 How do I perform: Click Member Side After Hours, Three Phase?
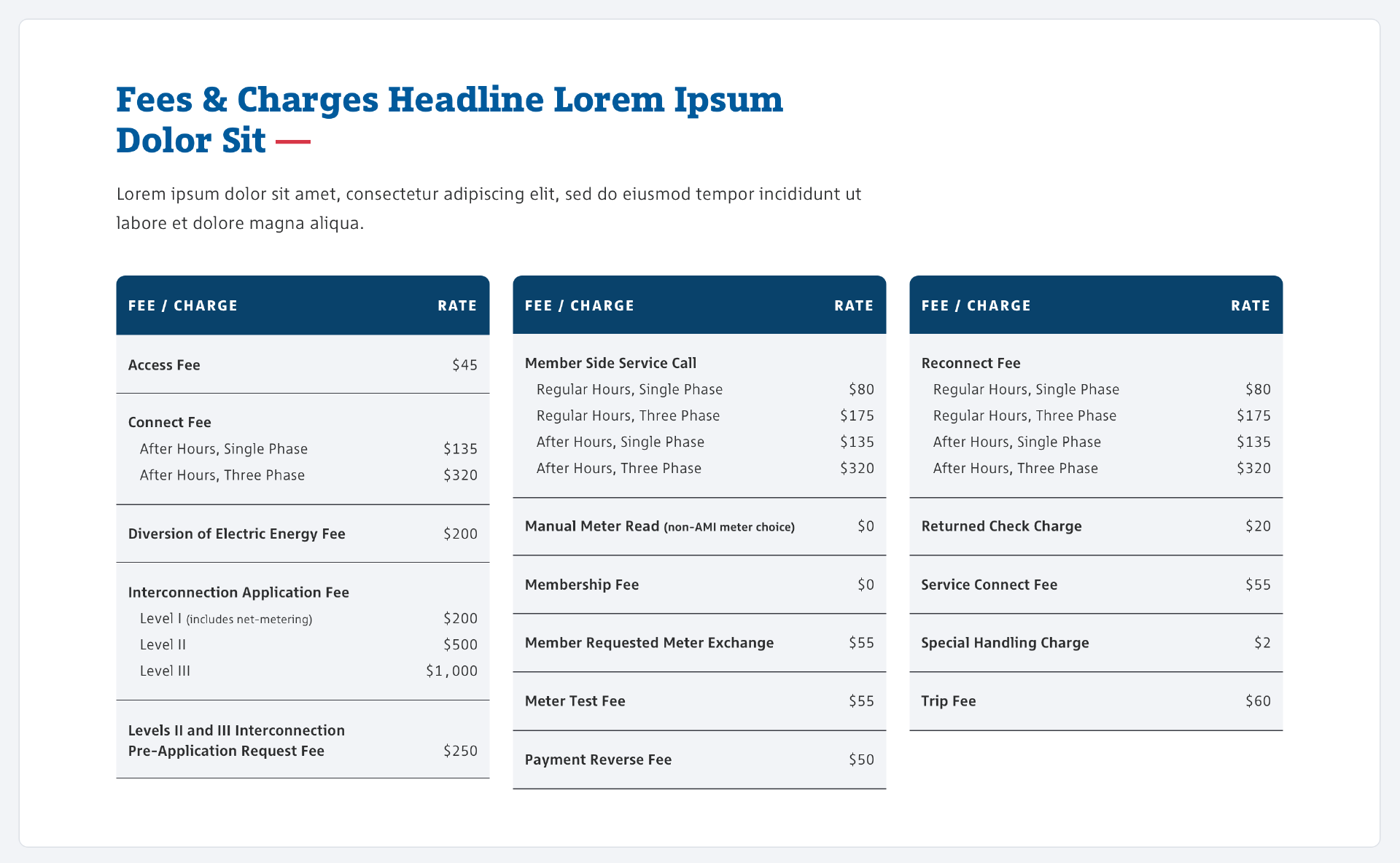click(x=619, y=468)
